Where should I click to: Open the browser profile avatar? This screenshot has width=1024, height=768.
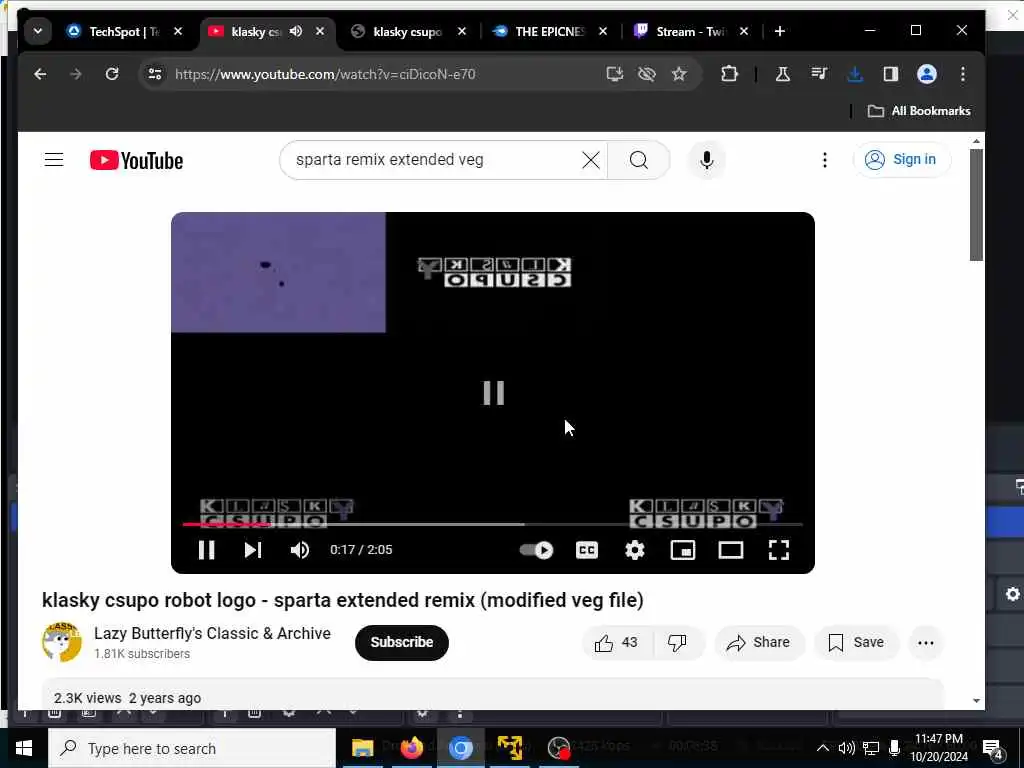point(927,74)
